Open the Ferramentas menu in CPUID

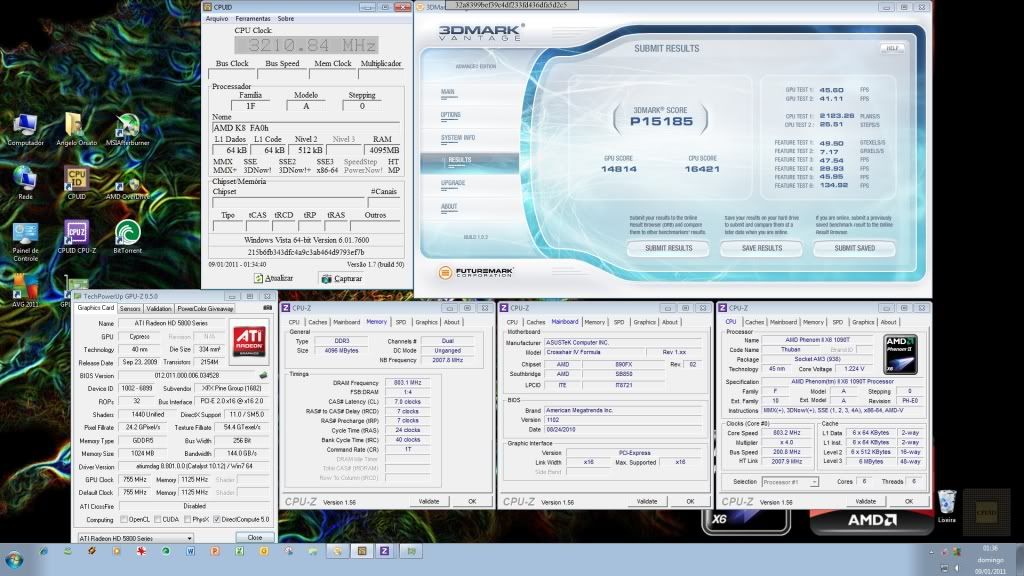(252, 18)
